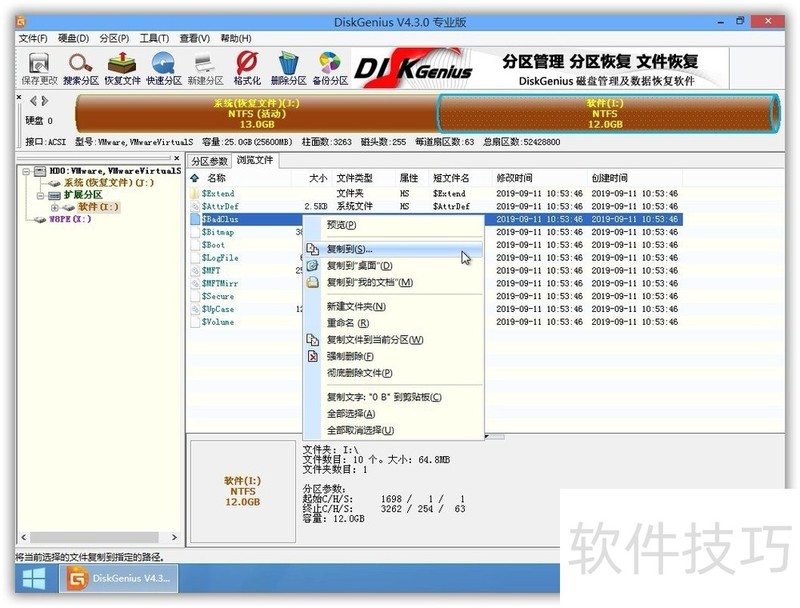Choose 复制文字 到剪贴板(C) menu entry
This screenshot has height=608, width=800.
[x=393, y=397]
